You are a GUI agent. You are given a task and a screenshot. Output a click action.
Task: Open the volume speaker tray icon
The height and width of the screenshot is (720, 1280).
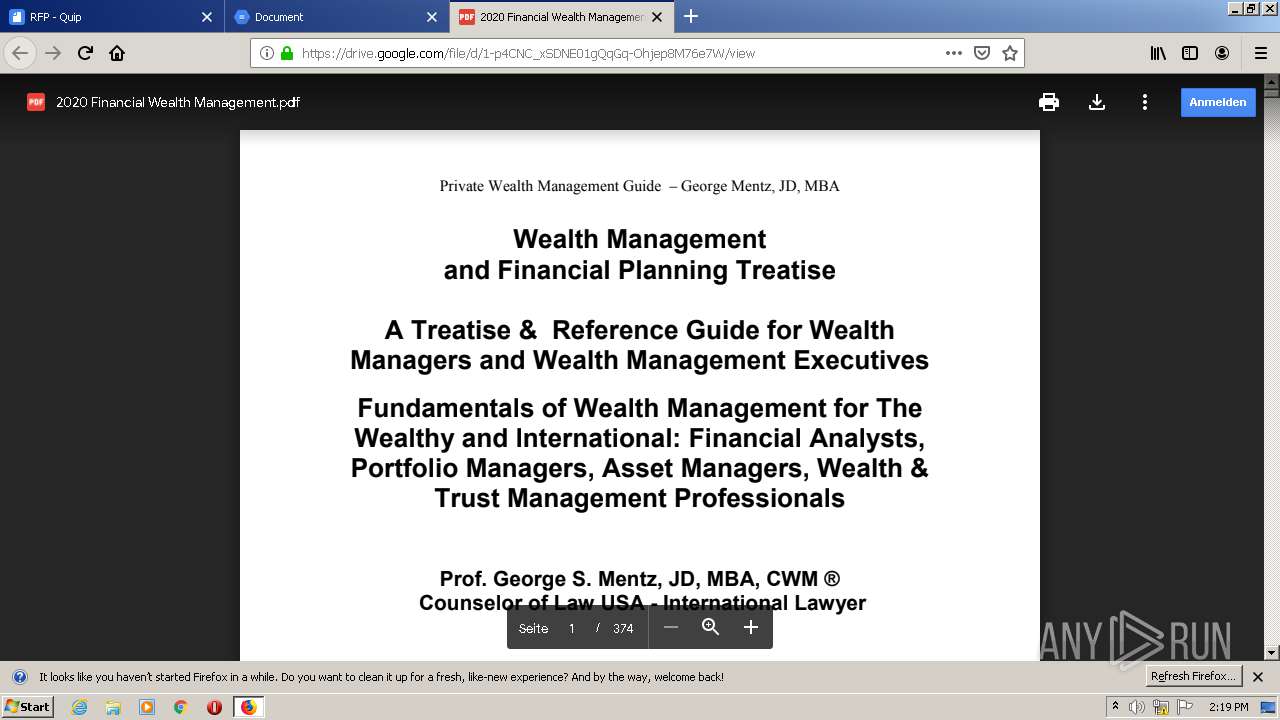(x=1137, y=707)
